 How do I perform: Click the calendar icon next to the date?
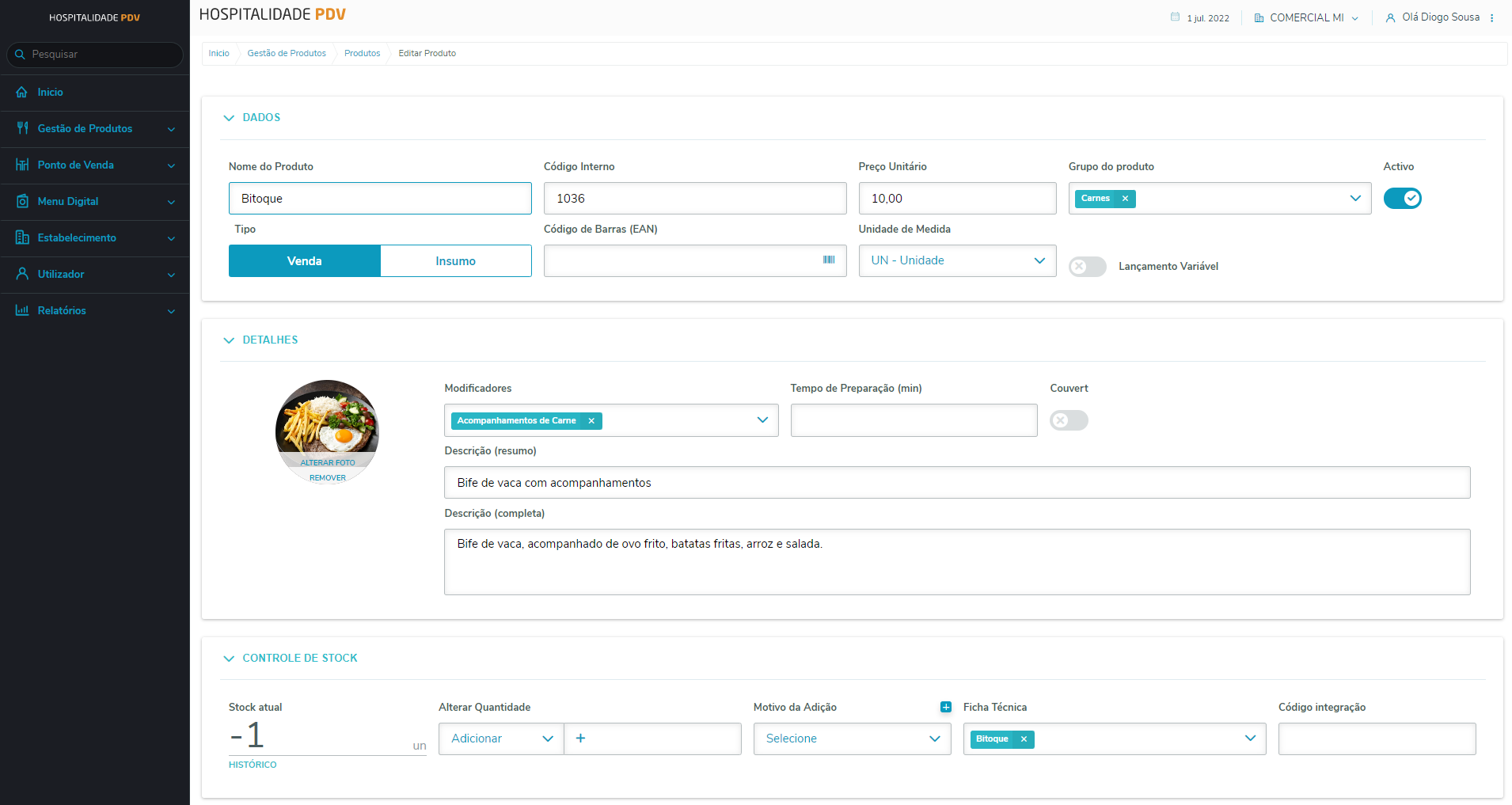coord(1175,17)
